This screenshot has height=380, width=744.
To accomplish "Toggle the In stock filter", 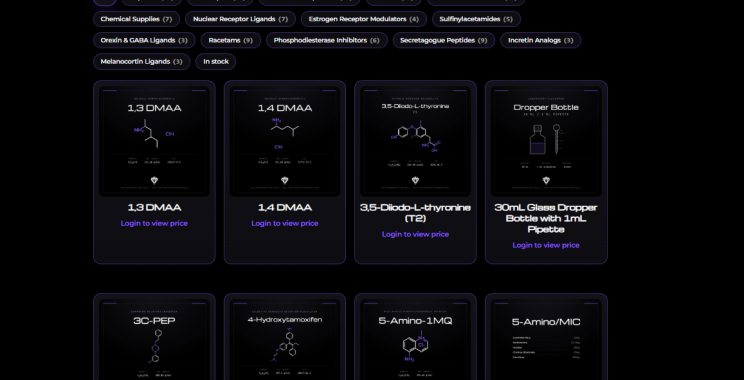I will 216,62.
